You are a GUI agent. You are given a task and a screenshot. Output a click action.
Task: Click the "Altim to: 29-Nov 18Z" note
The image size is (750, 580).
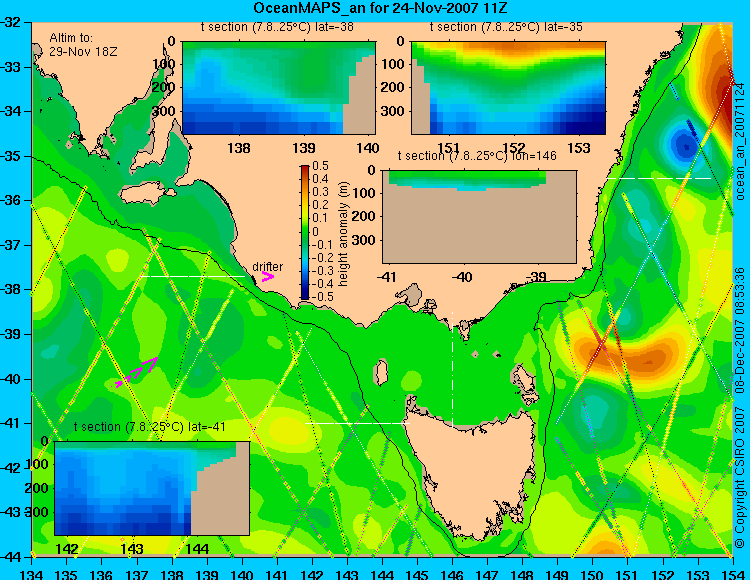(x=83, y=44)
